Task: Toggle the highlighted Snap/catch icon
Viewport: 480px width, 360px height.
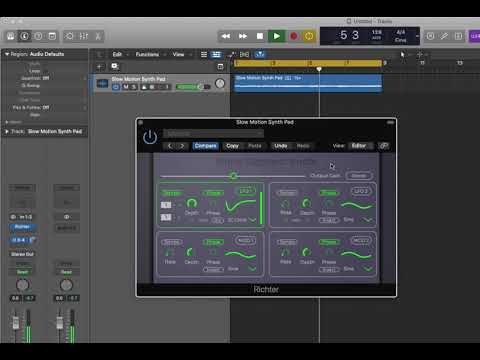Action: pyautogui.click(x=260, y=54)
